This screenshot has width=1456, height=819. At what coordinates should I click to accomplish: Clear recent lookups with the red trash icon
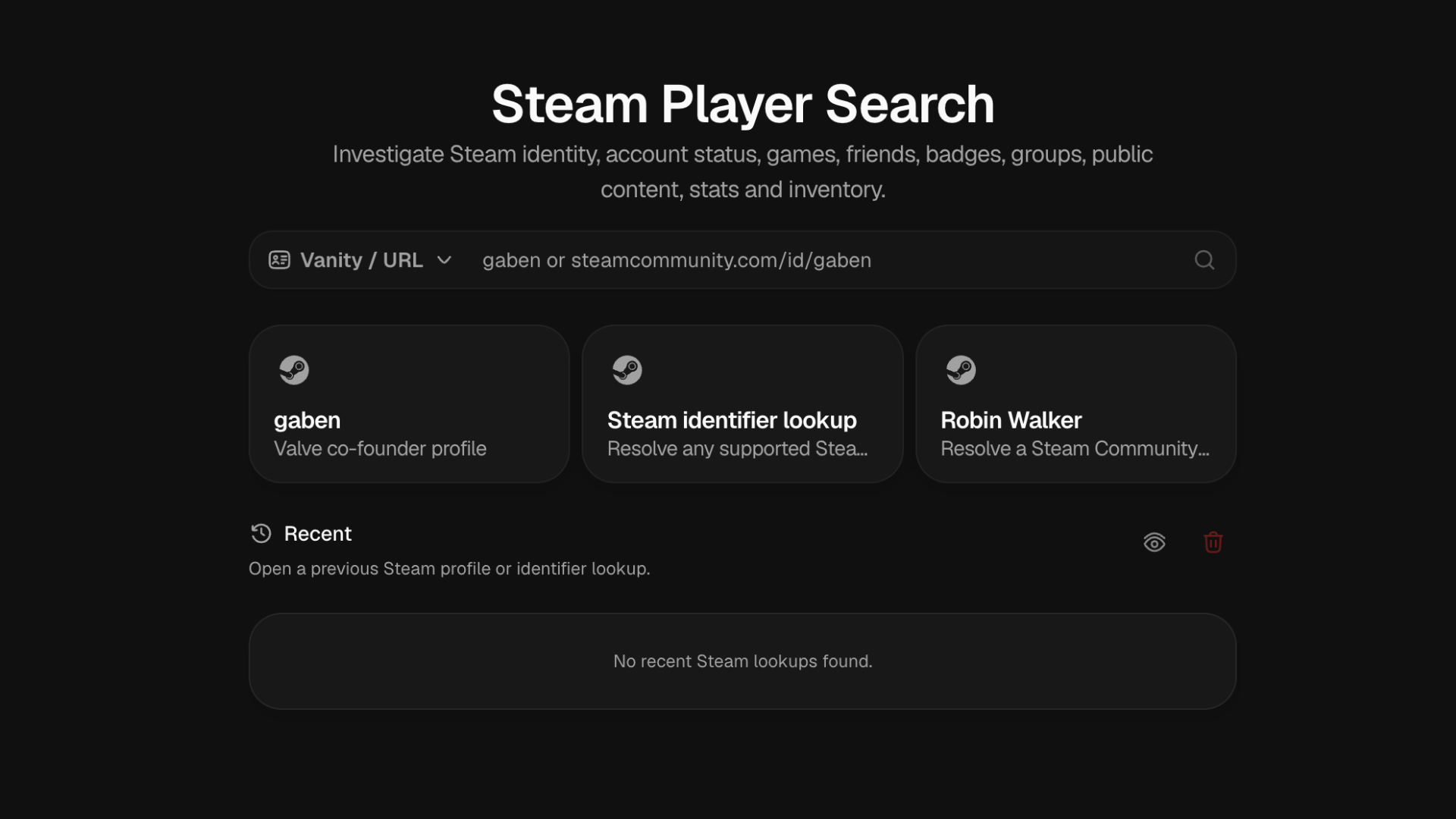point(1213,542)
